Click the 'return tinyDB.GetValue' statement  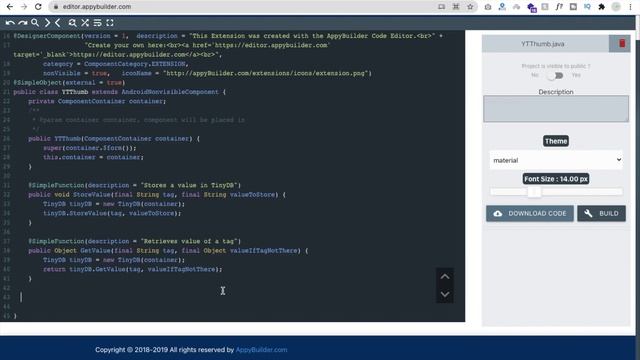[133, 269]
